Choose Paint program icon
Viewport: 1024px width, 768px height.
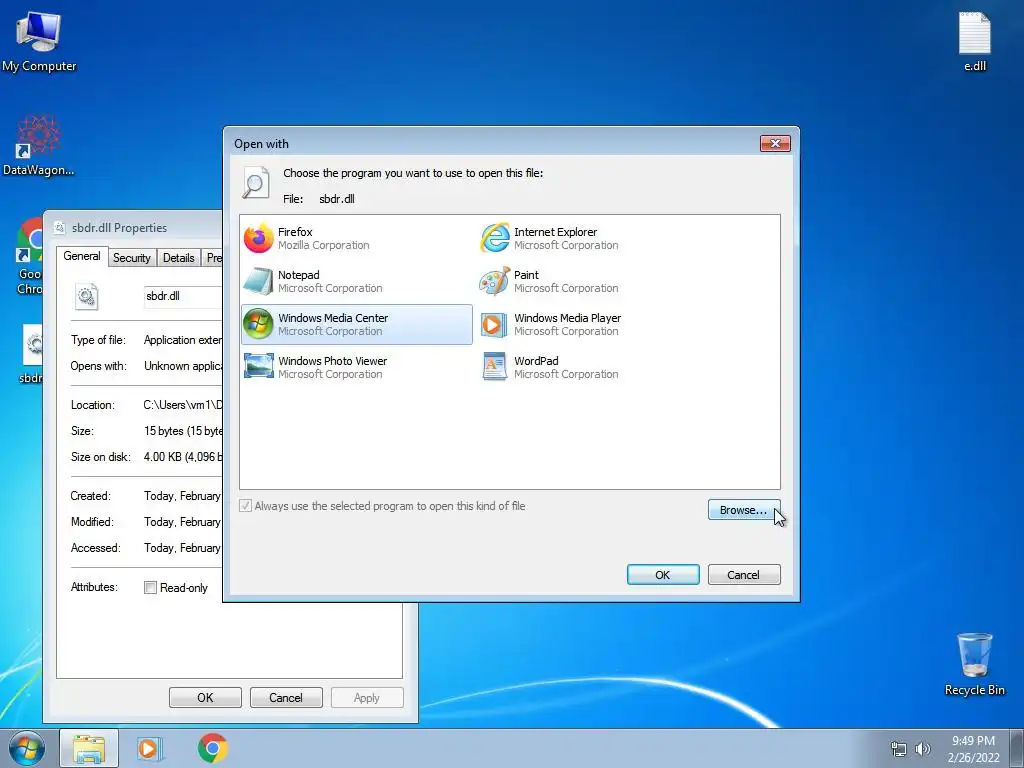tap(494, 281)
